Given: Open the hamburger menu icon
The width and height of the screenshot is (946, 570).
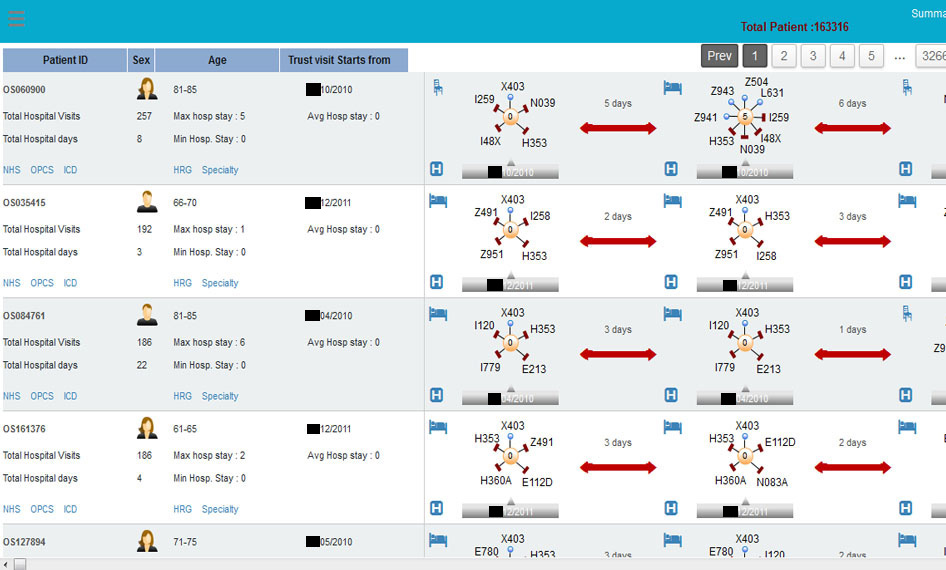Looking at the screenshot, I should pos(16,18).
